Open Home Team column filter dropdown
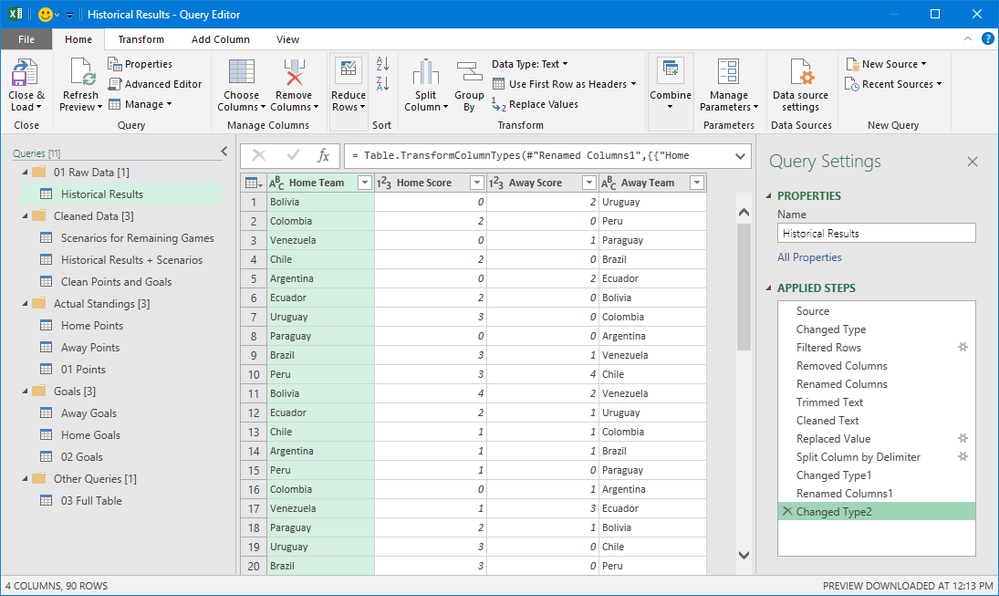The width and height of the screenshot is (999, 596). click(x=365, y=183)
